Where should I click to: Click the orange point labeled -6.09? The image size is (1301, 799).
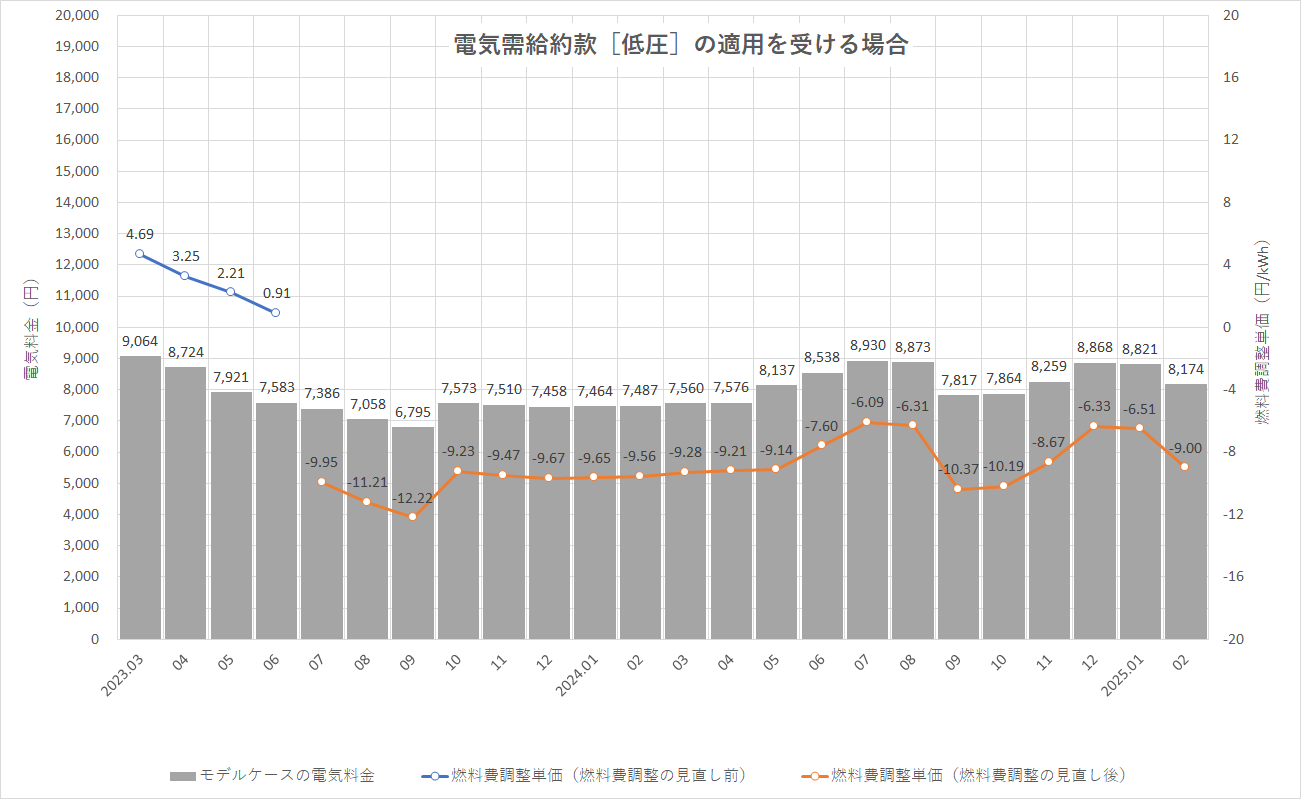click(x=867, y=422)
